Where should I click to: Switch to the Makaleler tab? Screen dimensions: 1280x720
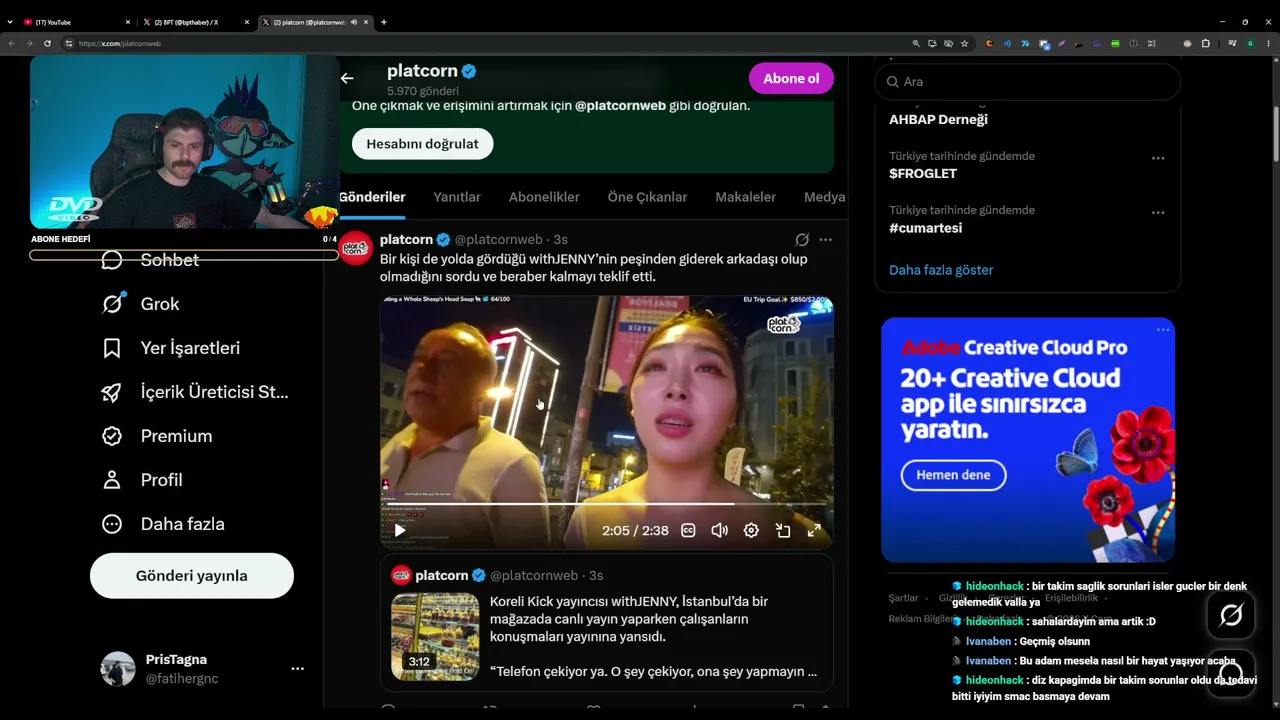pyautogui.click(x=745, y=197)
